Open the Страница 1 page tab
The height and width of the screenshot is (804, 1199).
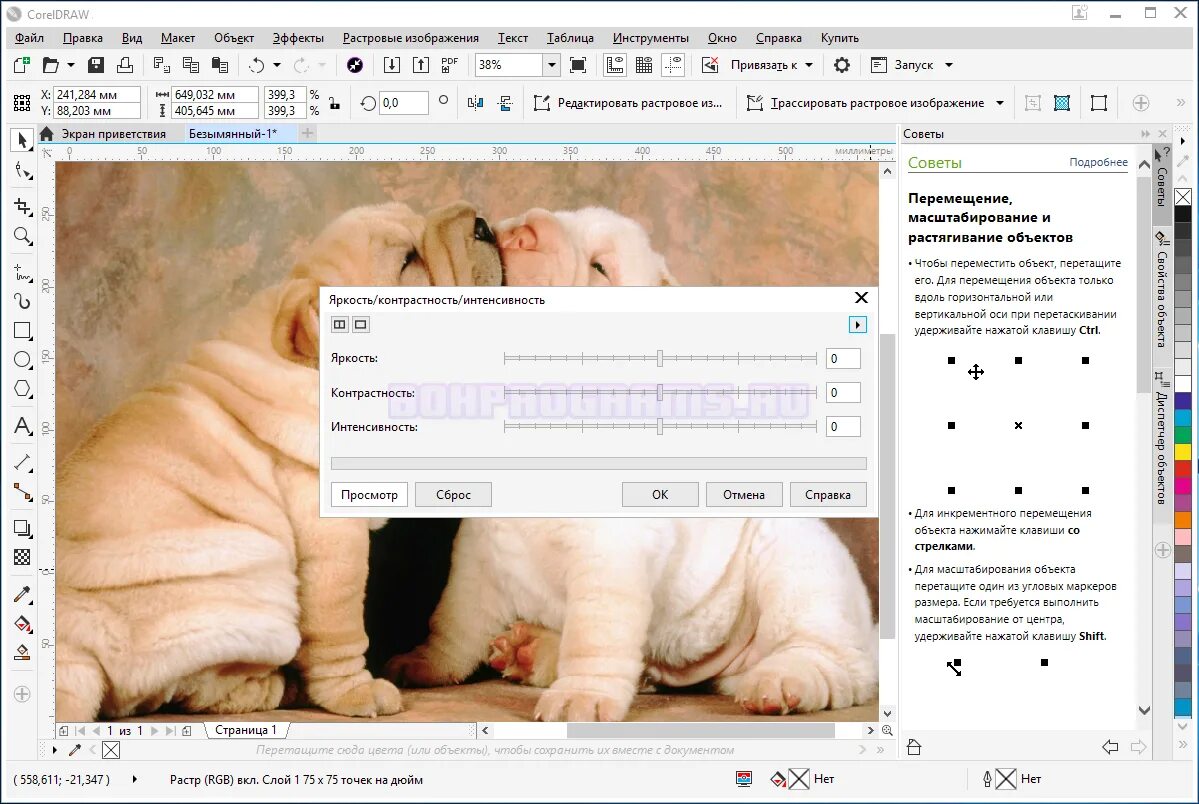[x=245, y=730]
